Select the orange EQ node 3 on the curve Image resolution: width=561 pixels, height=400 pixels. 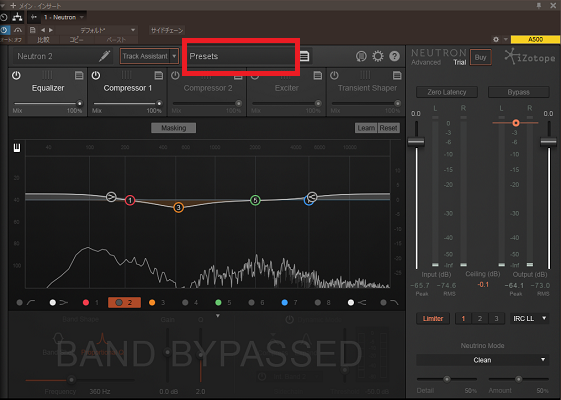[x=178, y=207]
